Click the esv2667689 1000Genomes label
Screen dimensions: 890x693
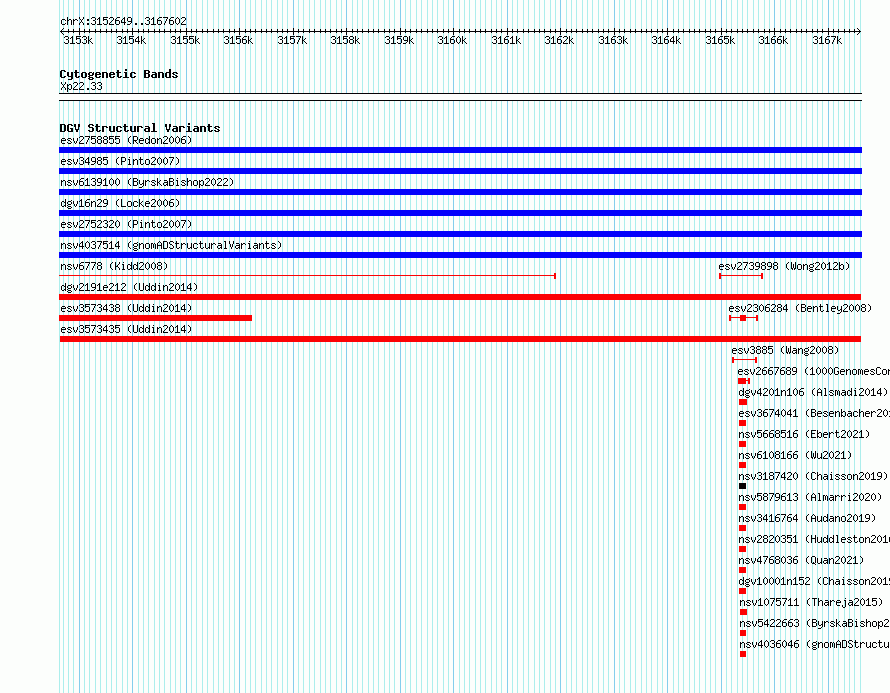(x=814, y=371)
